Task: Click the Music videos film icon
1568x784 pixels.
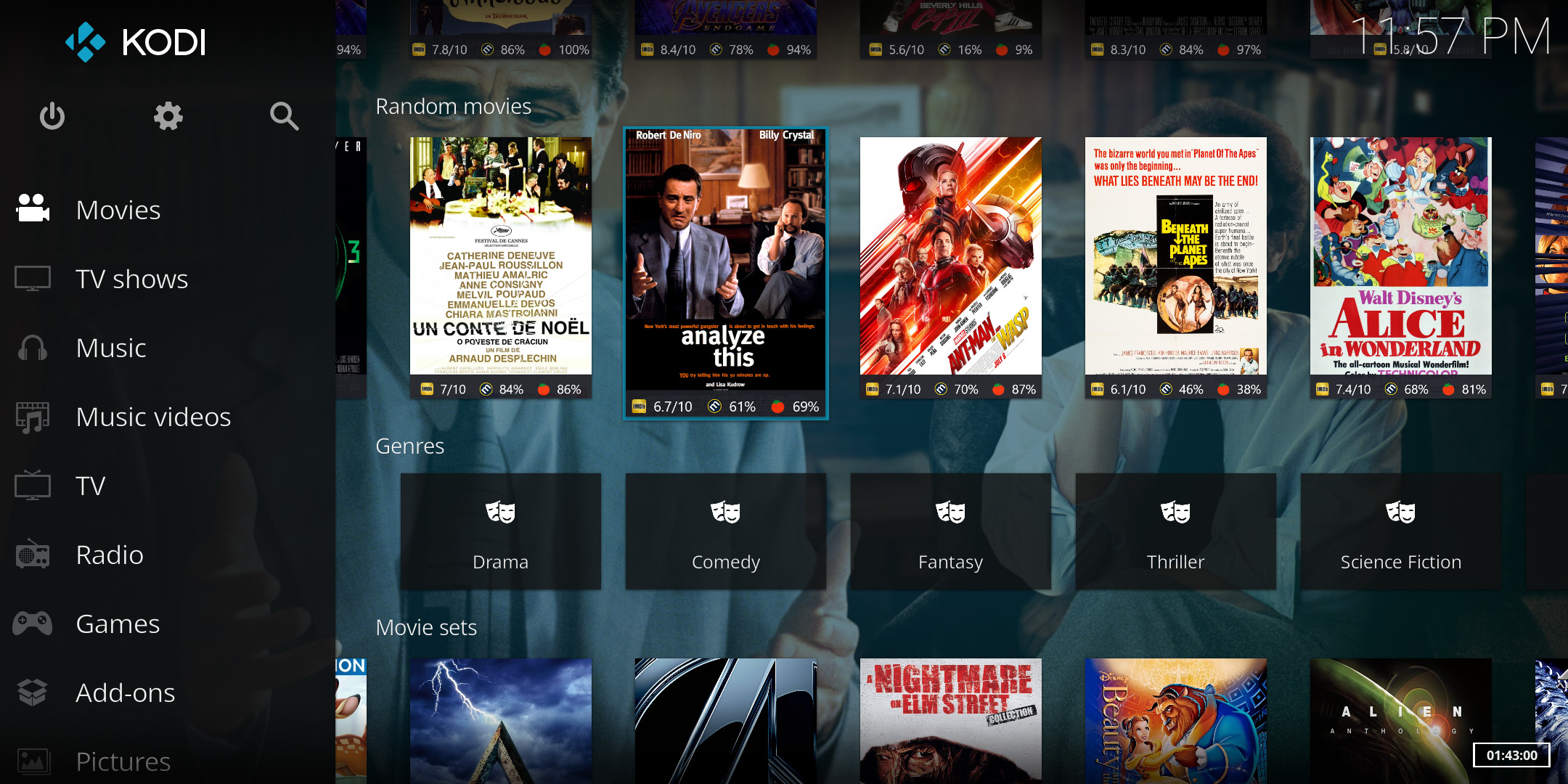Action: tap(33, 417)
